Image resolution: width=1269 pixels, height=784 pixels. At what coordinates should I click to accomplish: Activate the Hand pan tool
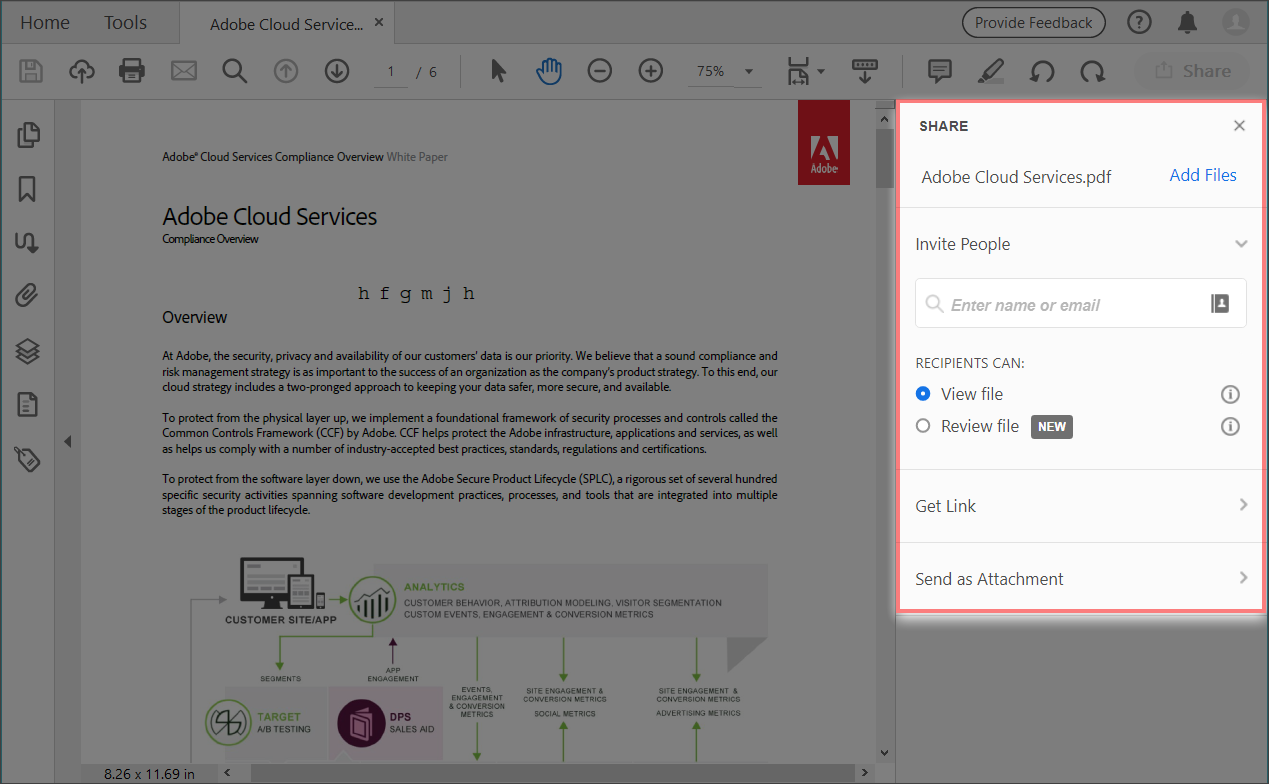[548, 71]
